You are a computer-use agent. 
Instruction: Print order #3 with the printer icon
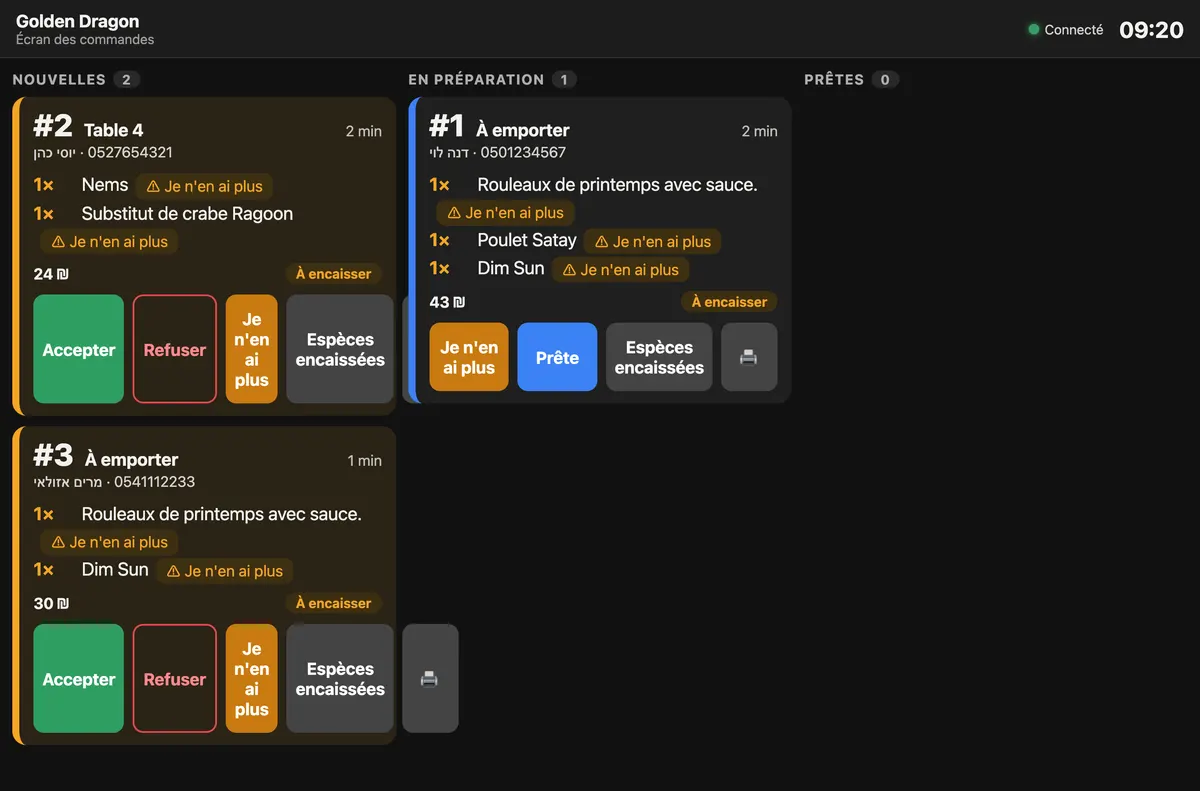tap(430, 679)
